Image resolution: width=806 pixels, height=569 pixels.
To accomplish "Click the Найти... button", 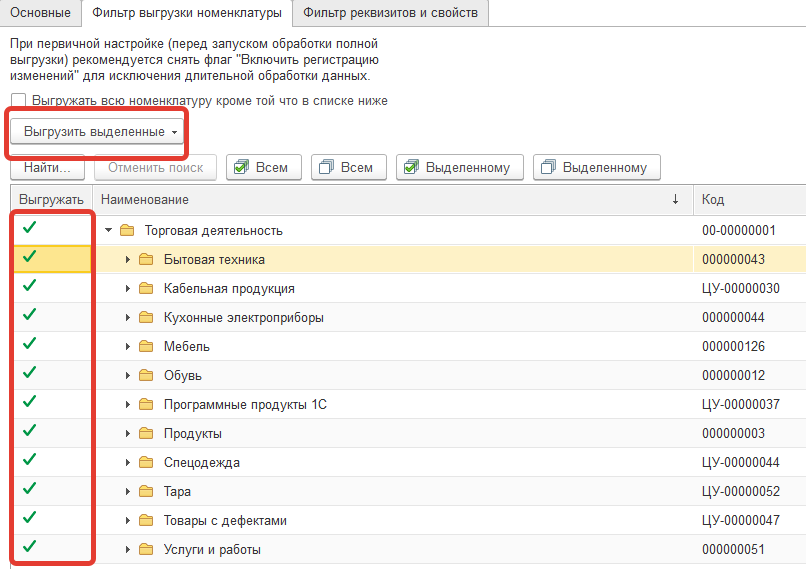I will 47,167.
